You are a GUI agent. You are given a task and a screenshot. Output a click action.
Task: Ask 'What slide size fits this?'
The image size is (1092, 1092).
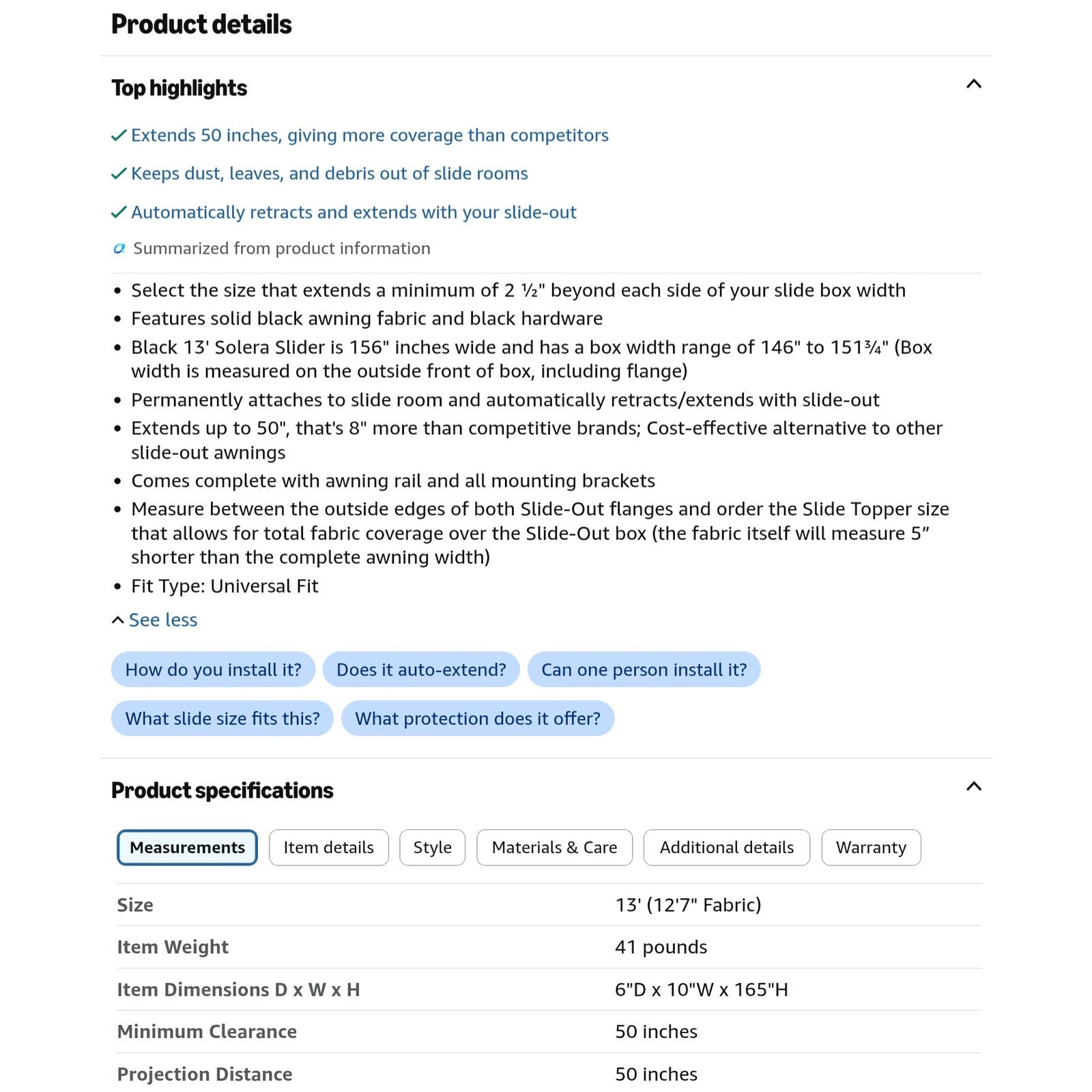pyautogui.click(x=222, y=719)
